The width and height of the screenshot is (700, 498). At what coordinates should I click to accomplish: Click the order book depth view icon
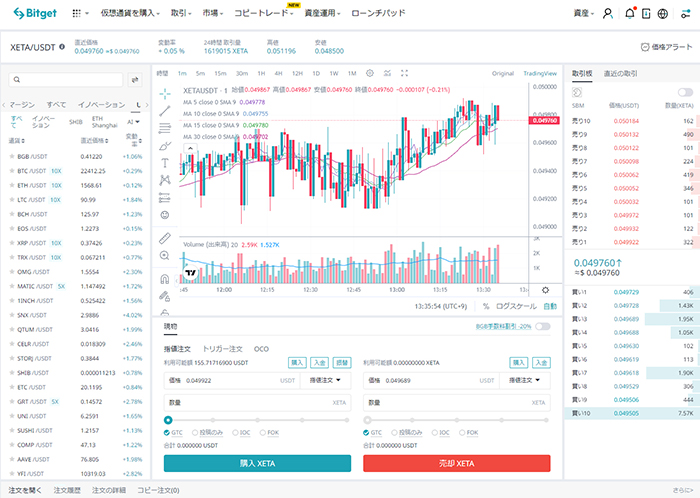577,92
